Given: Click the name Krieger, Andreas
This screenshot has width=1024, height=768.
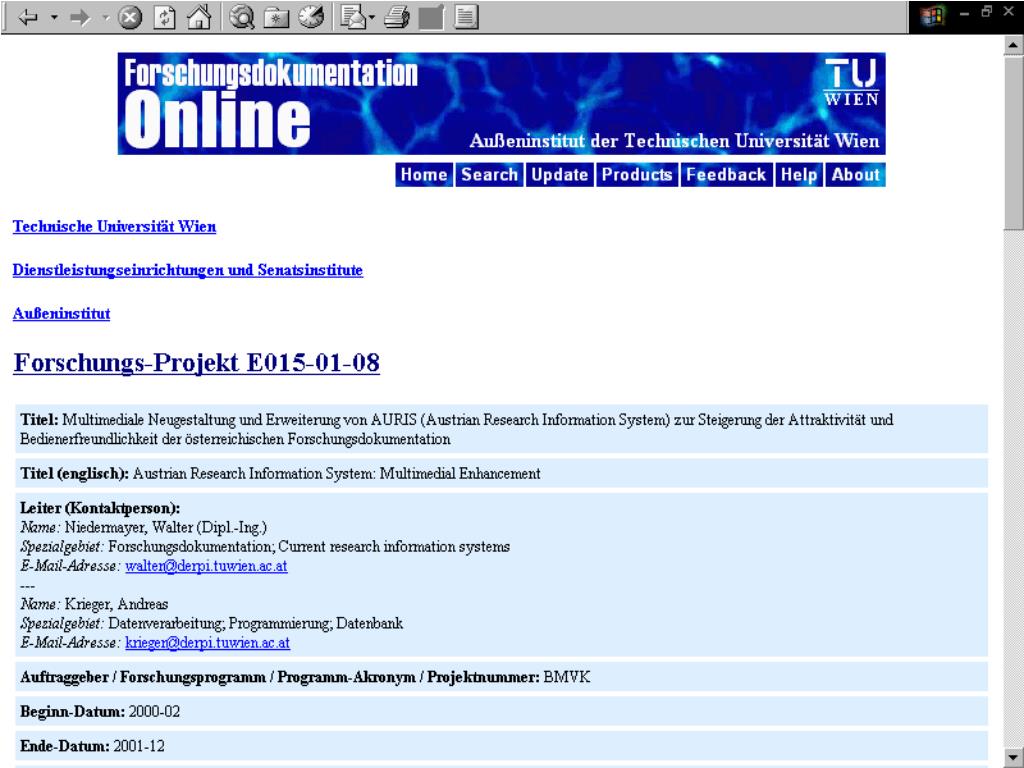Looking at the screenshot, I should (116, 605).
